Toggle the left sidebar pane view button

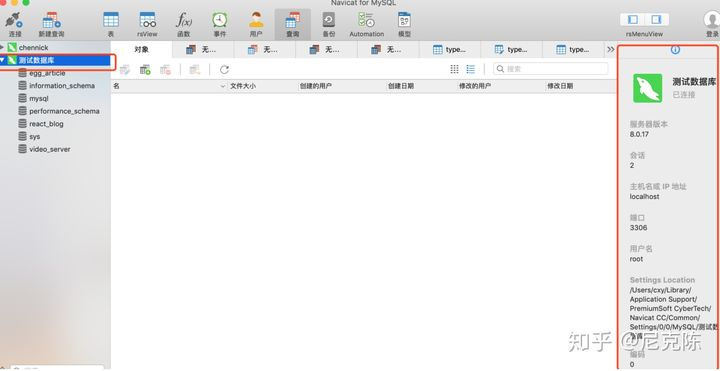633,19
